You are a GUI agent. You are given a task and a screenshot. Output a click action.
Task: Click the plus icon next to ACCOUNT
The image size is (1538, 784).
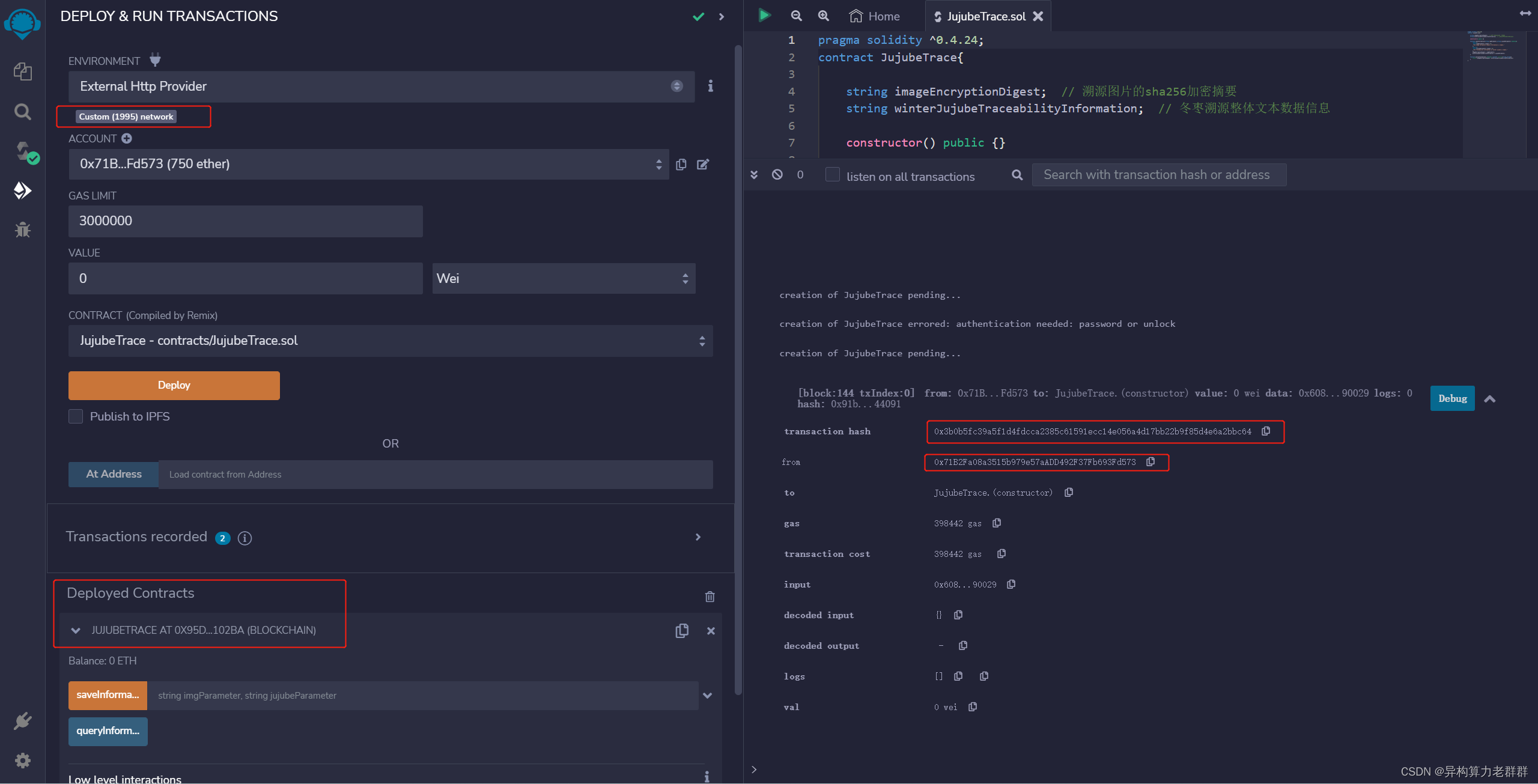click(x=127, y=138)
